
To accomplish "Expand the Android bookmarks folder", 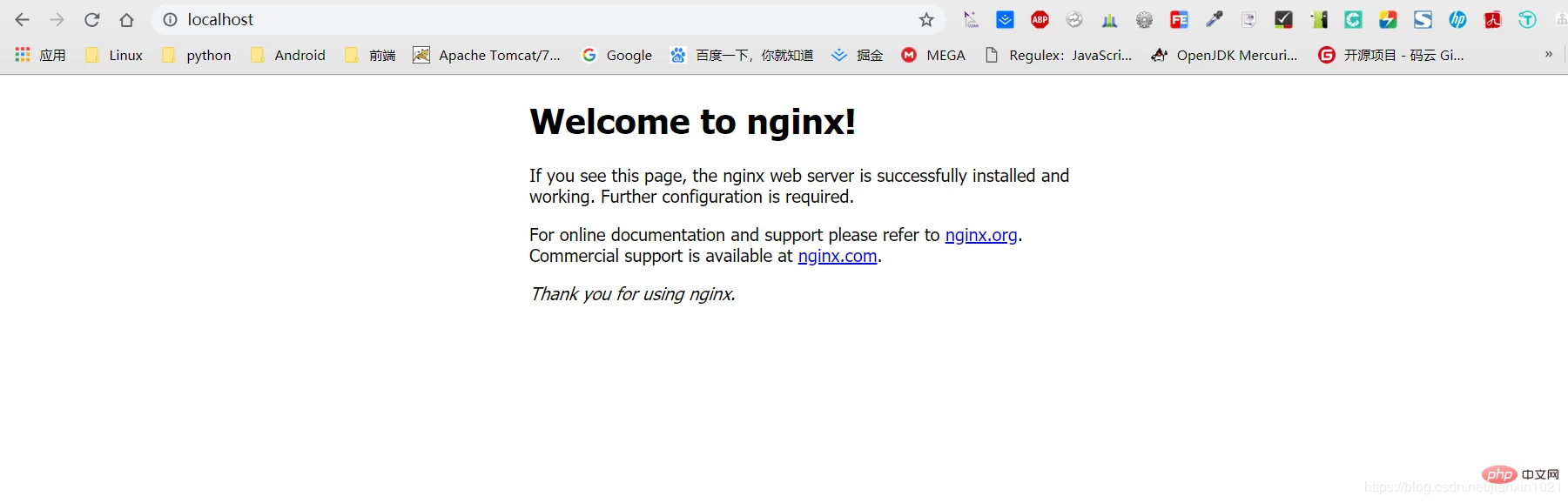I will 287,55.
